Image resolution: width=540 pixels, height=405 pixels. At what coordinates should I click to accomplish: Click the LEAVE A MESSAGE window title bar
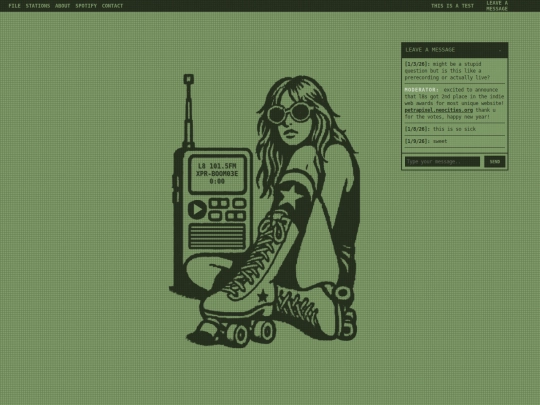[x=454, y=50]
